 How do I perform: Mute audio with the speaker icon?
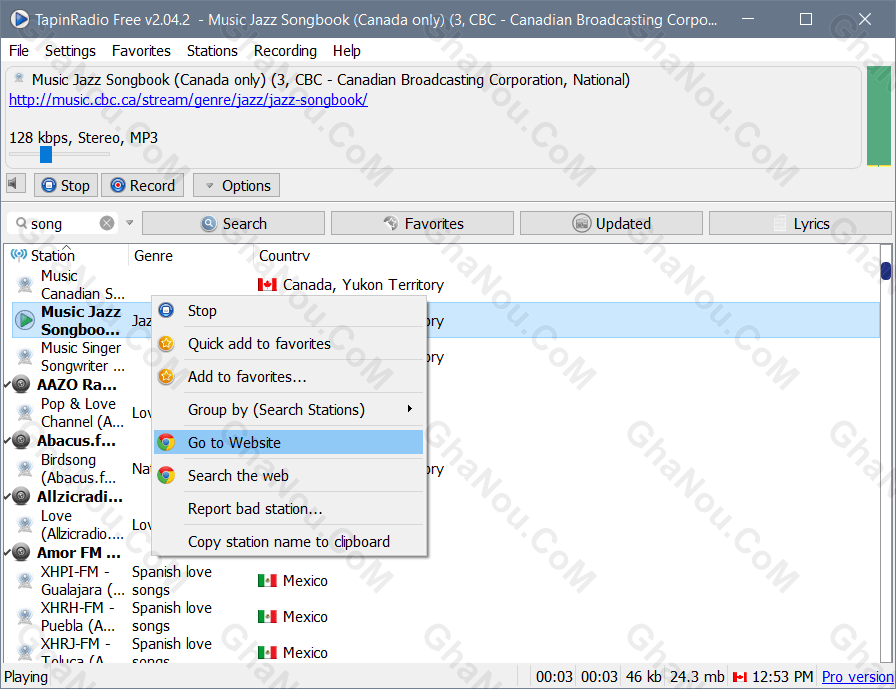[x=14, y=184]
